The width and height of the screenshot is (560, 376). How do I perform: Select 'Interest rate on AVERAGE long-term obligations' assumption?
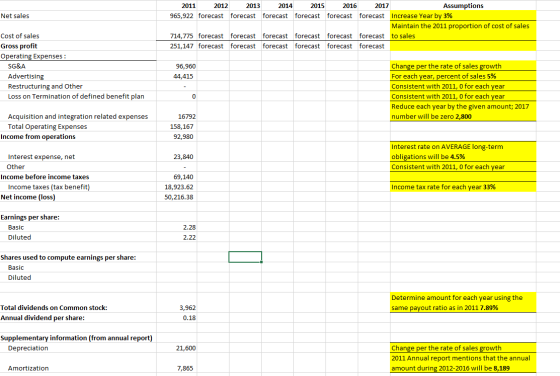point(463,152)
